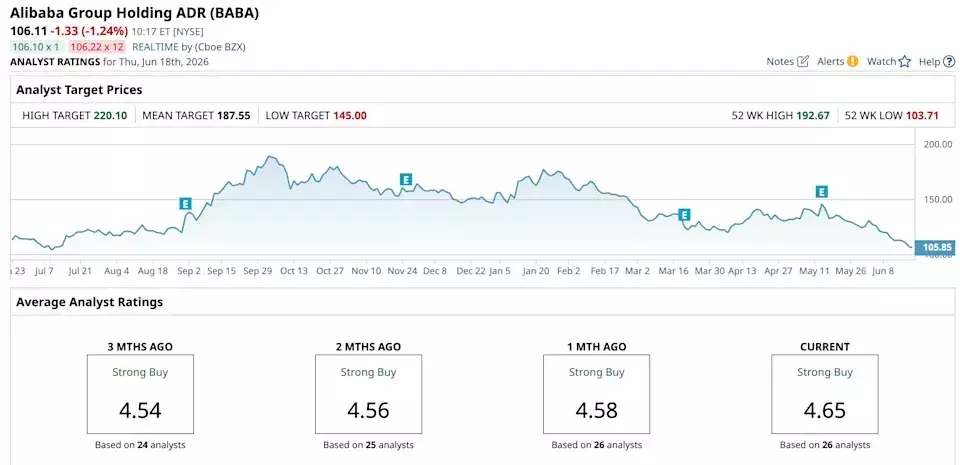
Task: Click the 52 week low 103.71
Action: point(922,115)
